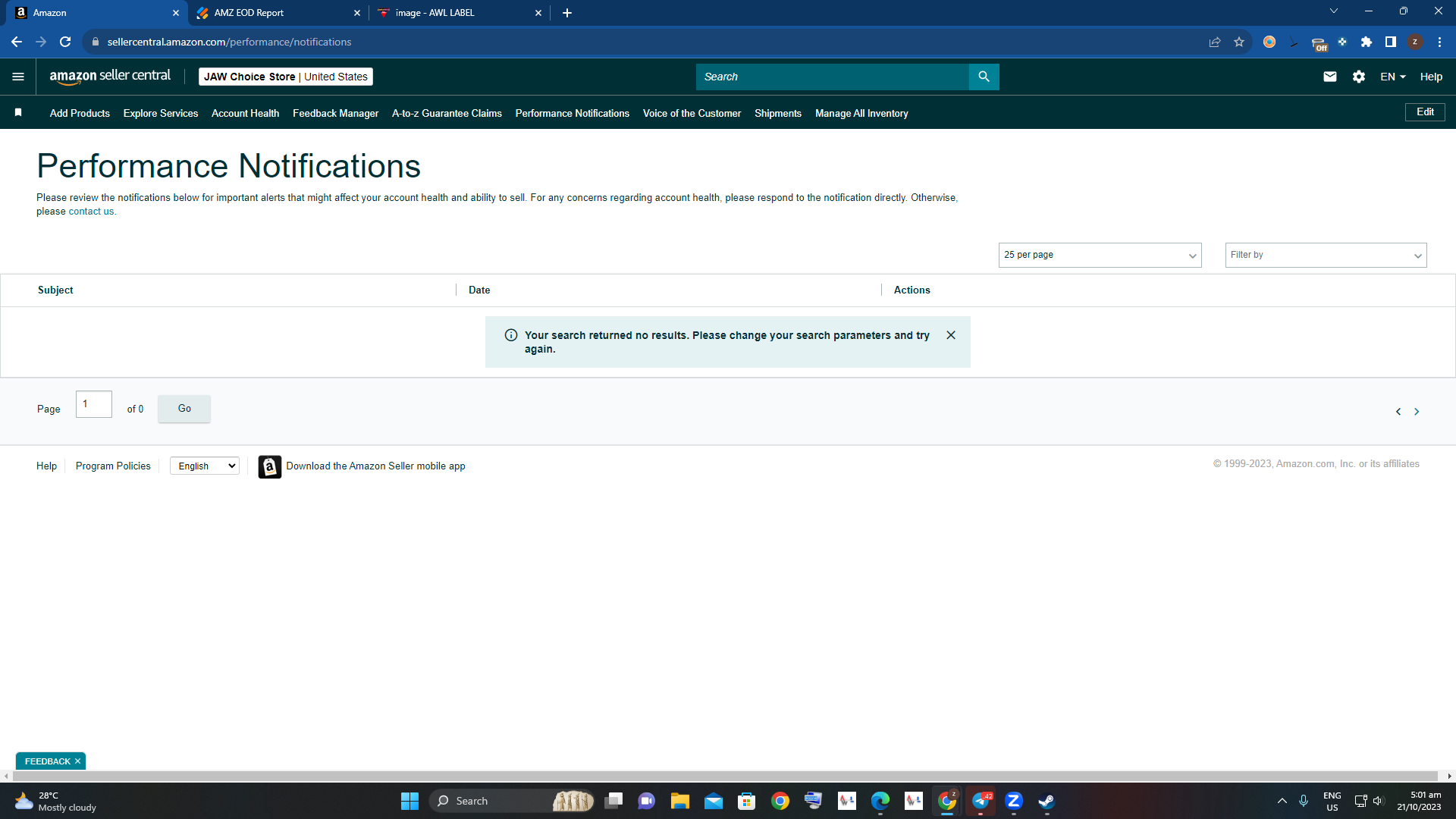
Task: Focus the Seller Central search field
Action: pyautogui.click(x=833, y=77)
